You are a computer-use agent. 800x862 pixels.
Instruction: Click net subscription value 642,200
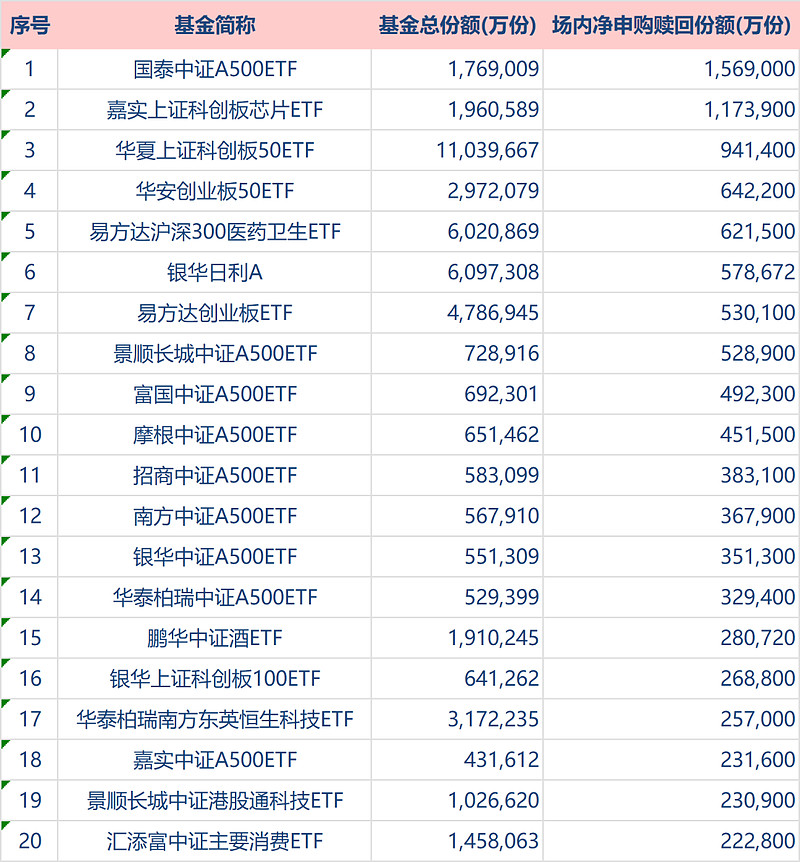pos(758,191)
